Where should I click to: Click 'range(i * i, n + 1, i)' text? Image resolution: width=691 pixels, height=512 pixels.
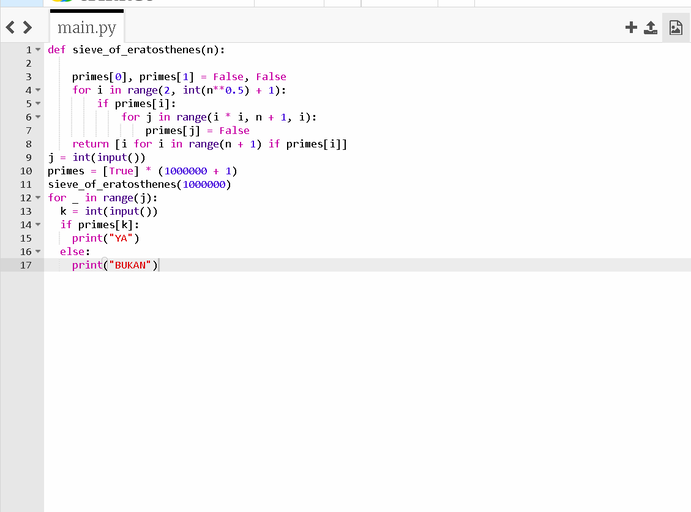[244, 117]
